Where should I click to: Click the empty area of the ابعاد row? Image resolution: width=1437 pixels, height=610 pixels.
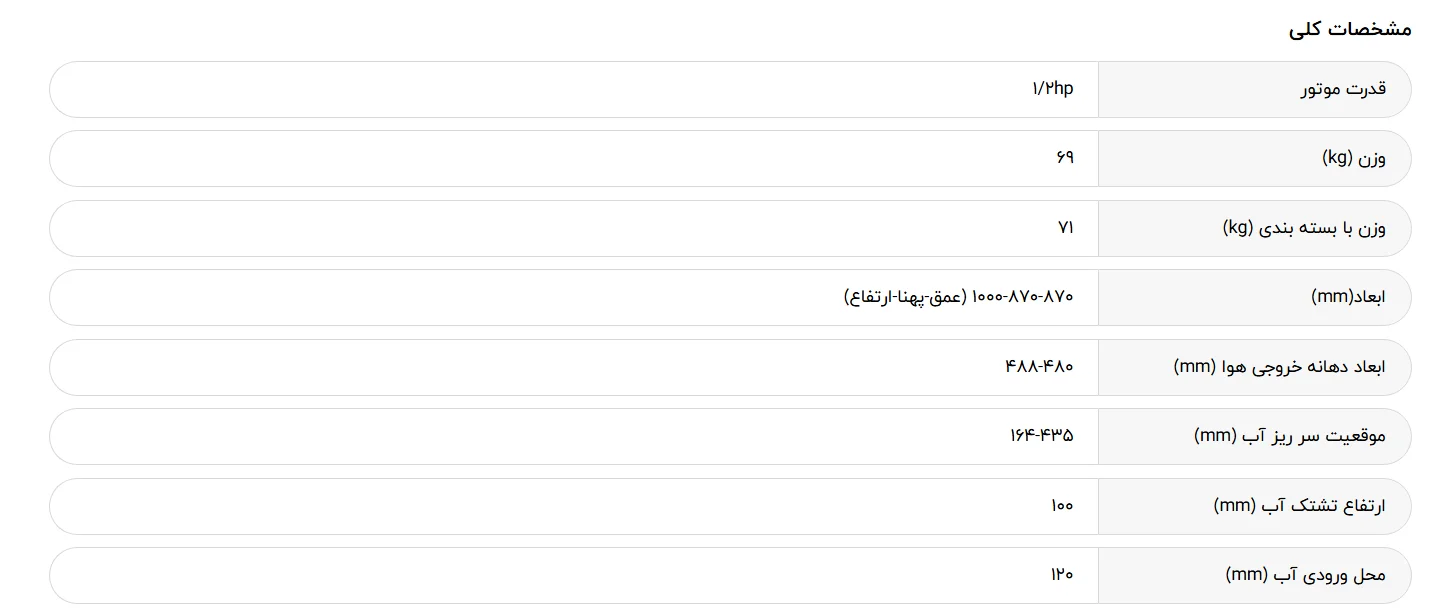click(x=440, y=297)
